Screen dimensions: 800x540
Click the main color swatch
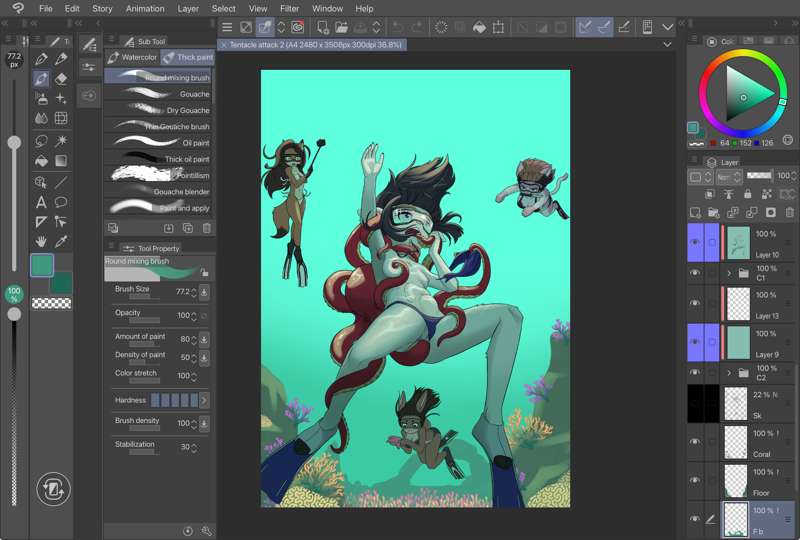[x=42, y=265]
